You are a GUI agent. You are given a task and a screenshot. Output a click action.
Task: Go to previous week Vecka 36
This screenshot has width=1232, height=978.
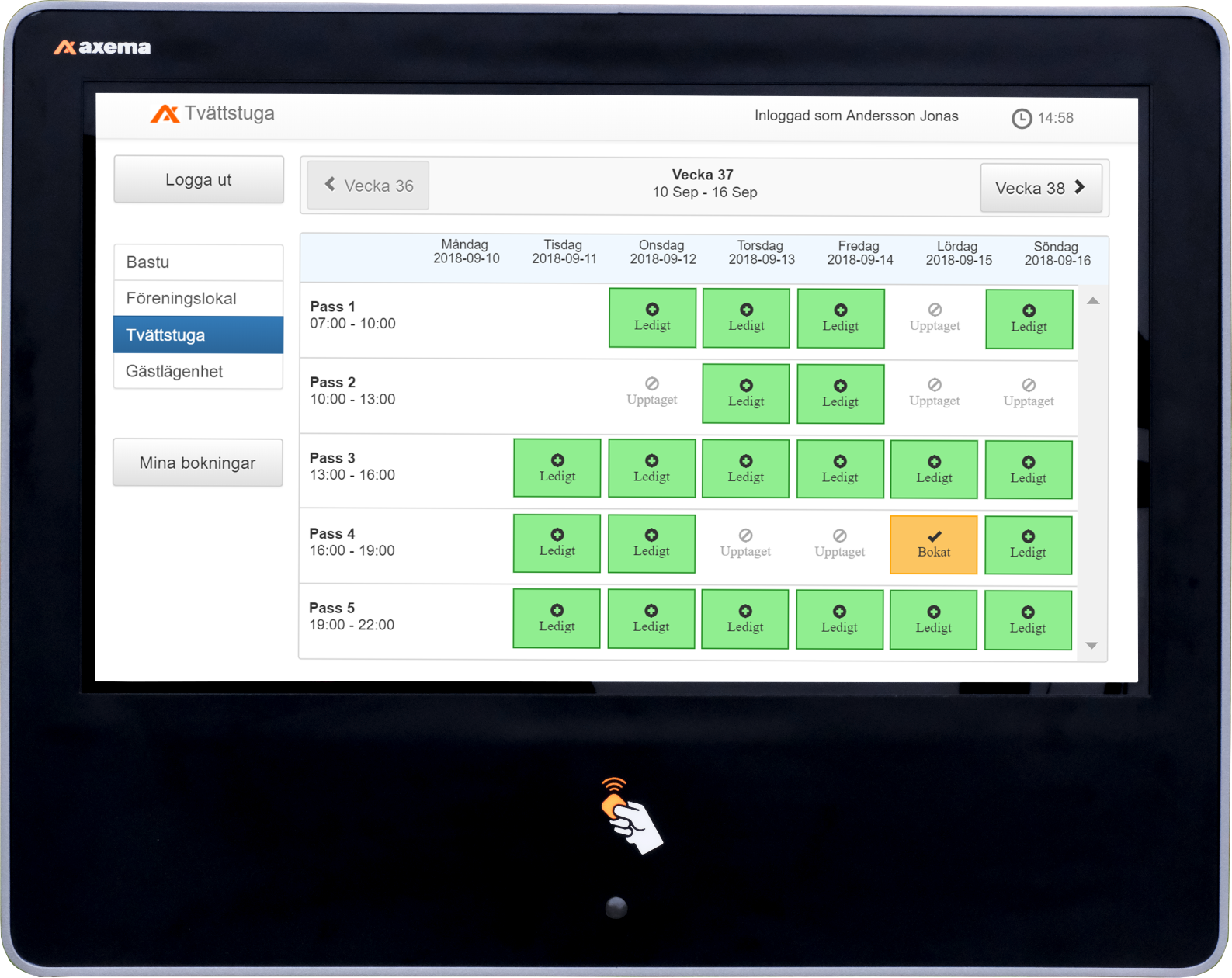[x=368, y=186]
